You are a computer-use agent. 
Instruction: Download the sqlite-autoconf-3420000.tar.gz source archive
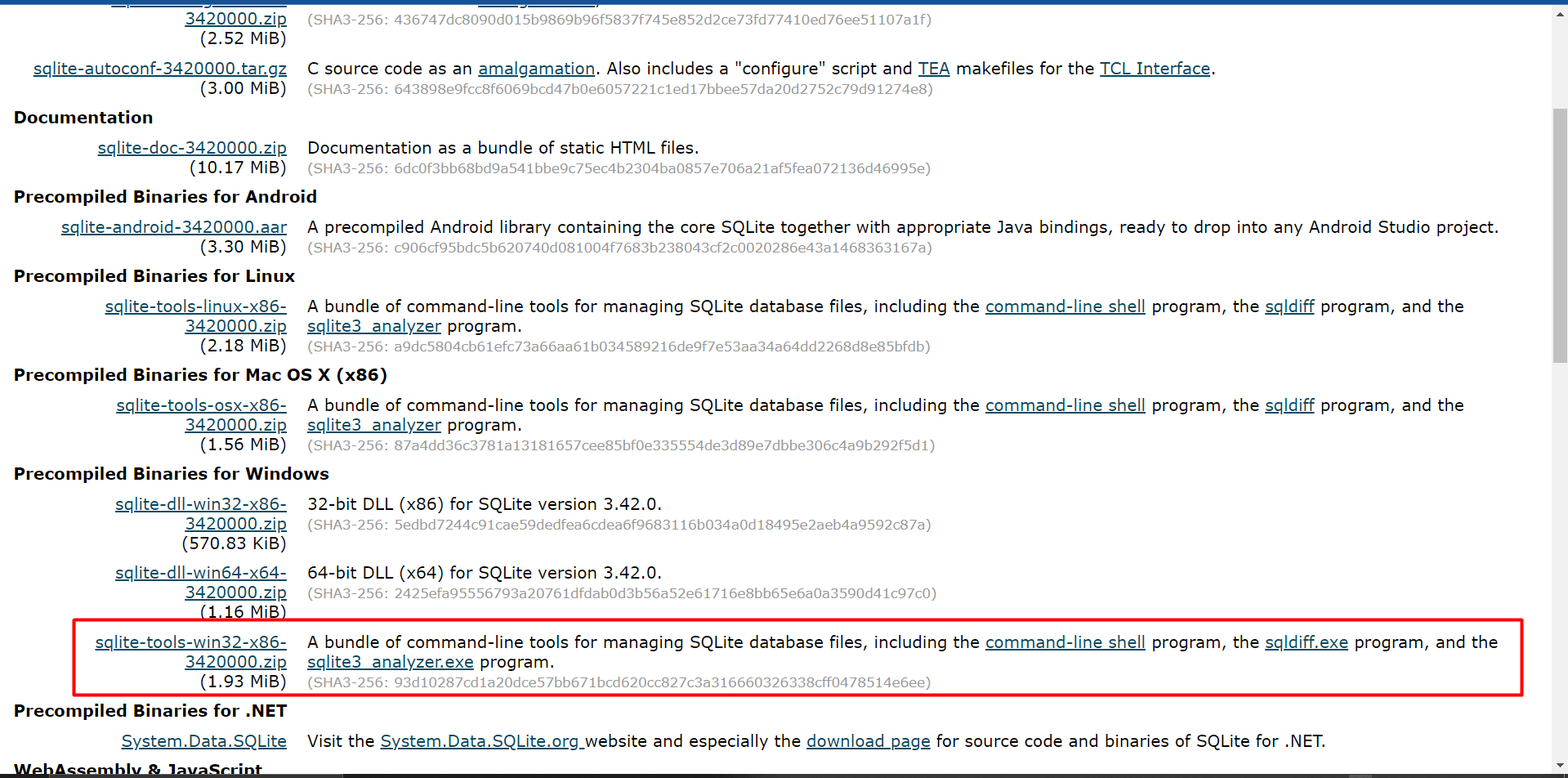pos(160,69)
